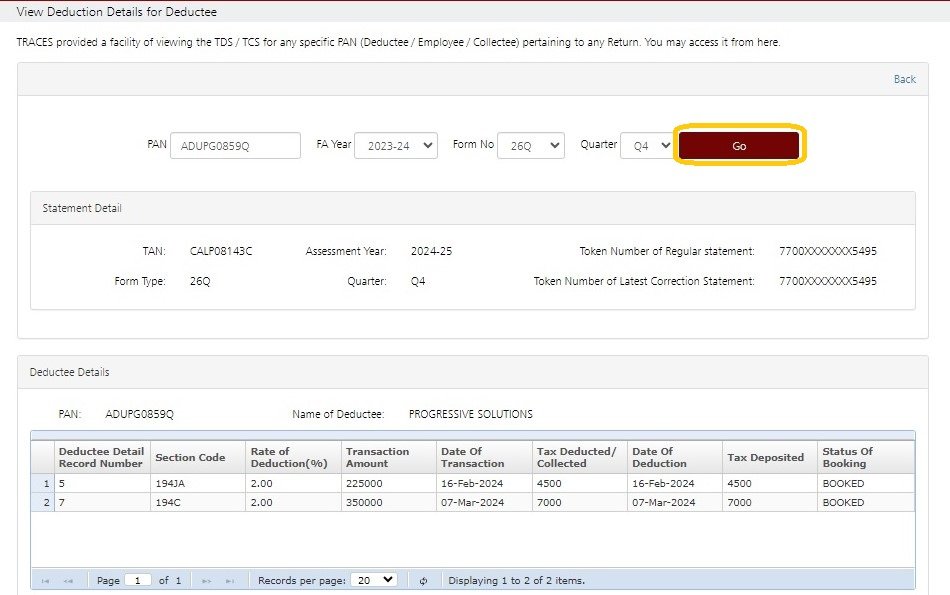Open the FA Year dropdown
The width and height of the screenshot is (950, 595).
point(396,145)
